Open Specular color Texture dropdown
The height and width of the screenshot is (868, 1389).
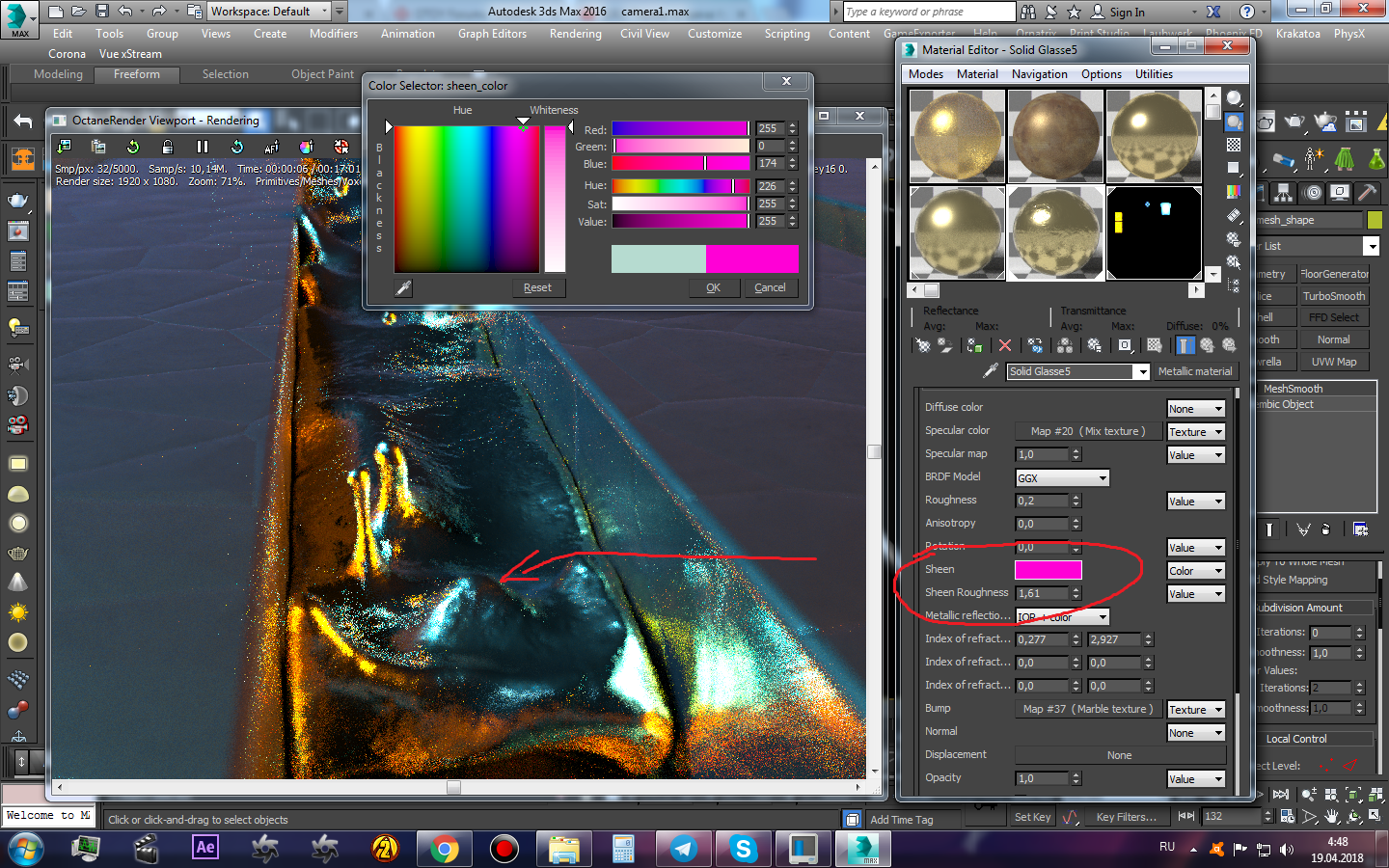(x=1195, y=432)
